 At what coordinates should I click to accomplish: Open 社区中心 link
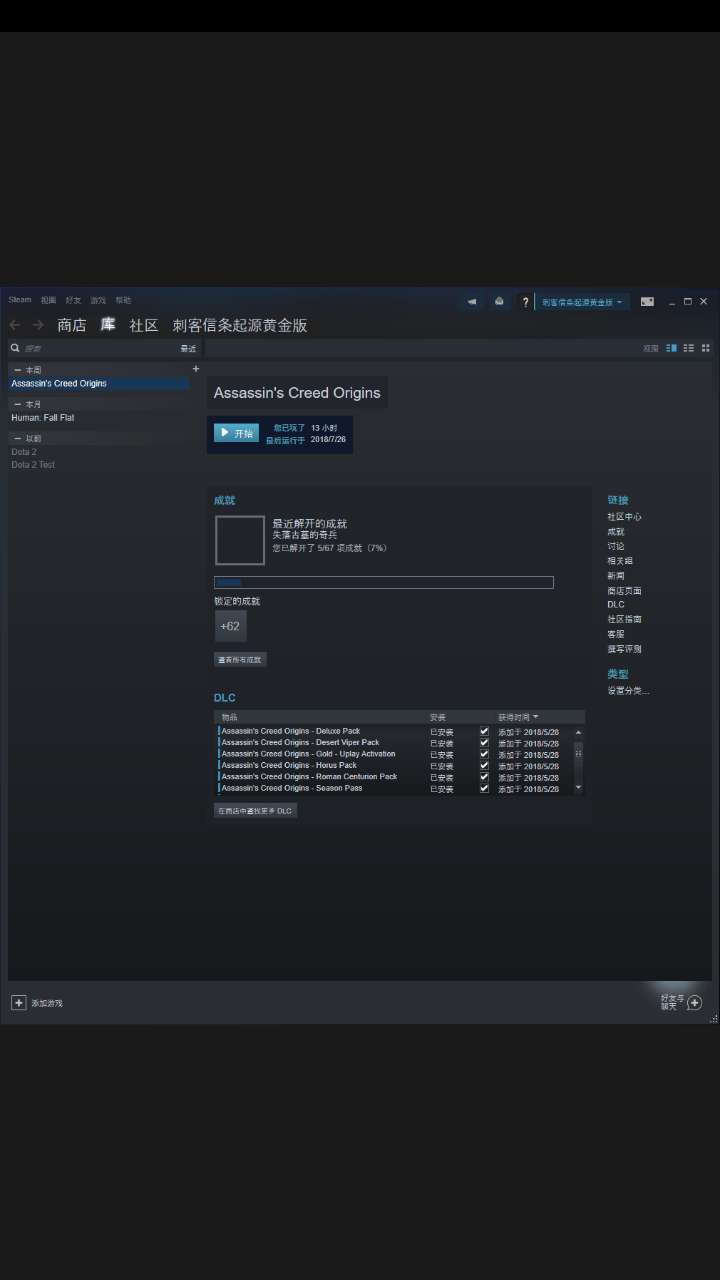point(624,517)
